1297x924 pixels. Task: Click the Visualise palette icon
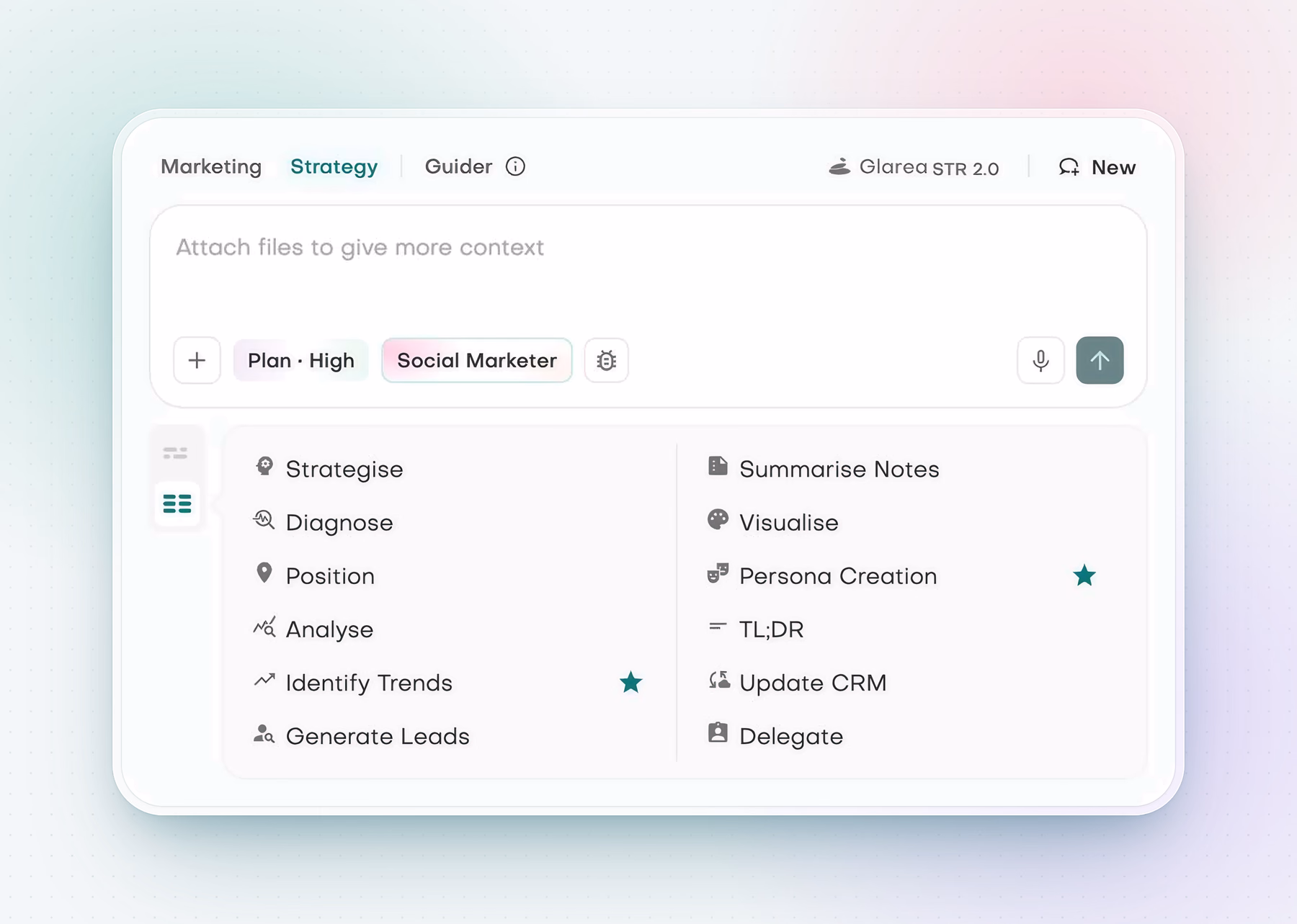tap(718, 519)
